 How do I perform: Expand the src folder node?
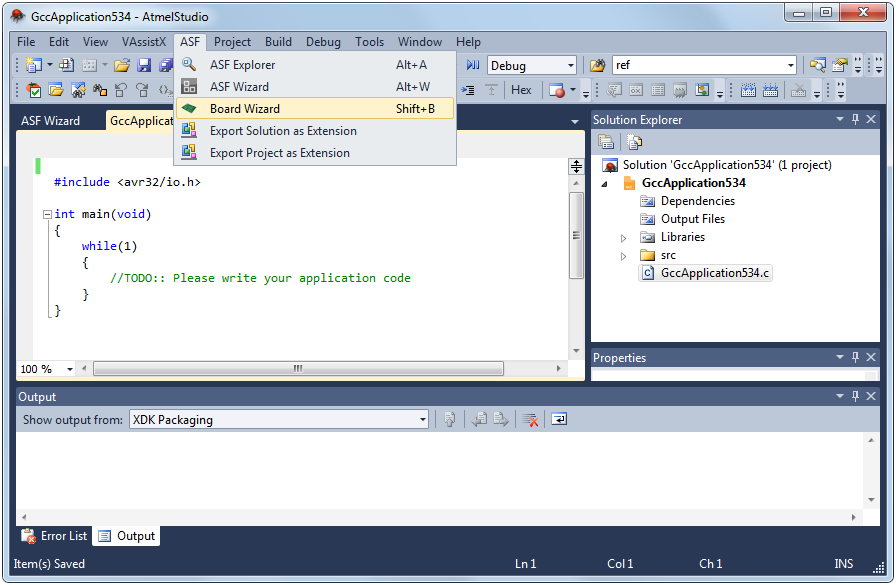pyautogui.click(x=623, y=256)
